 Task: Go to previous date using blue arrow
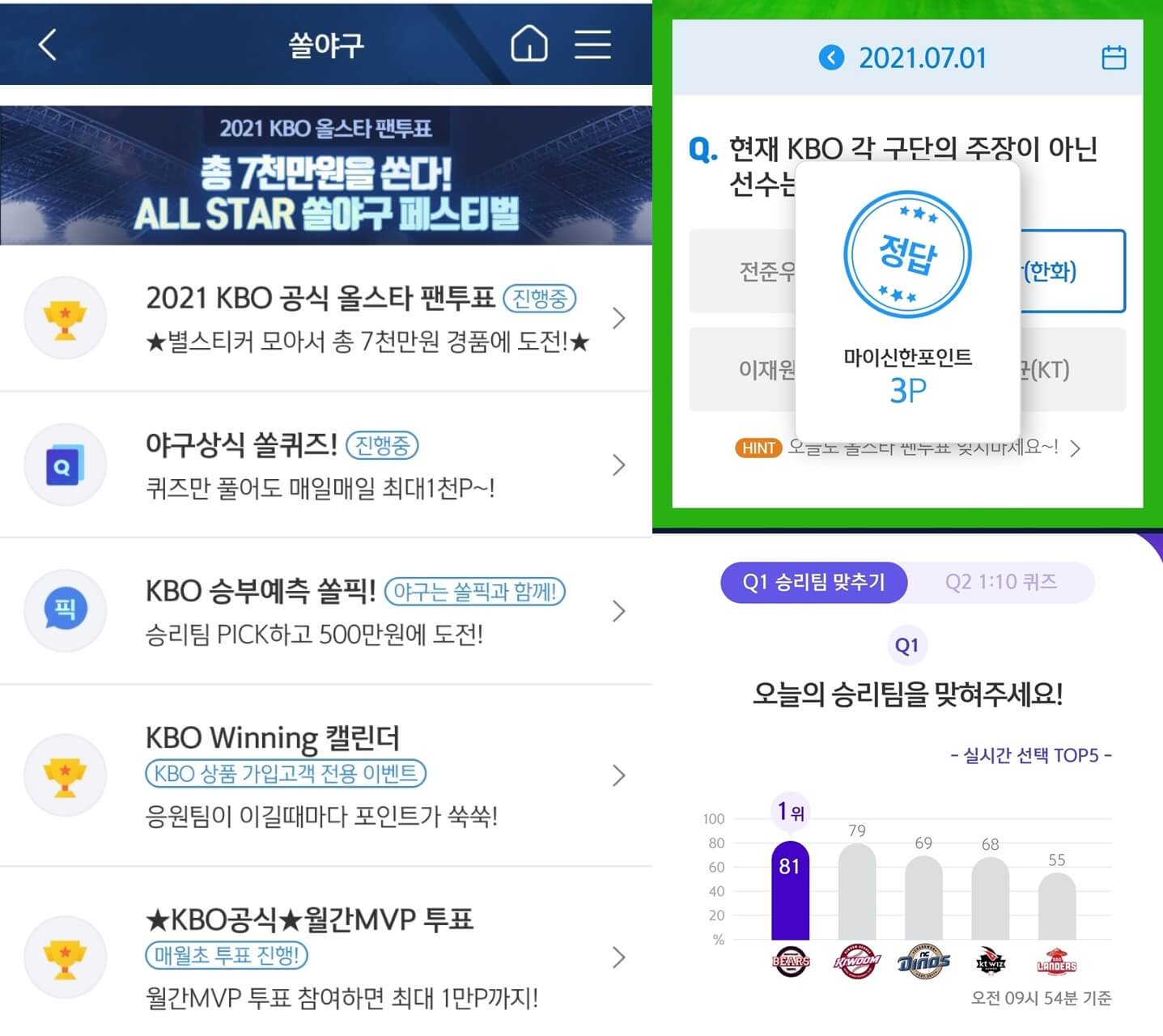831,57
